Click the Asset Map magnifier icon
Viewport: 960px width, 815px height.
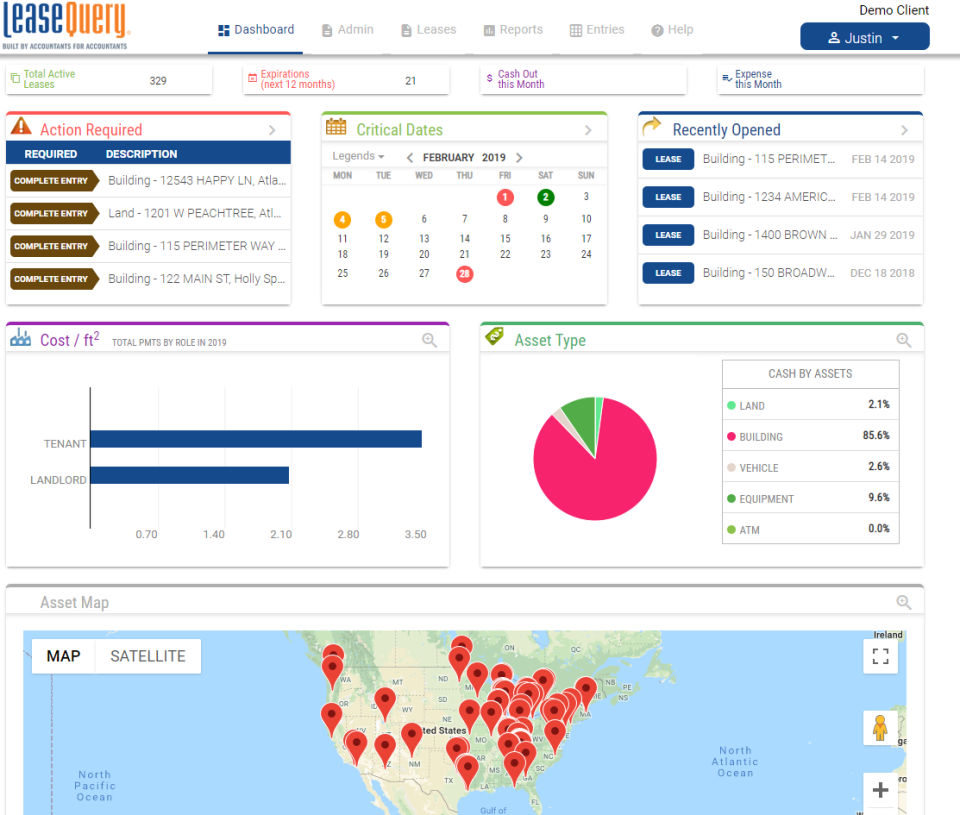(x=904, y=602)
